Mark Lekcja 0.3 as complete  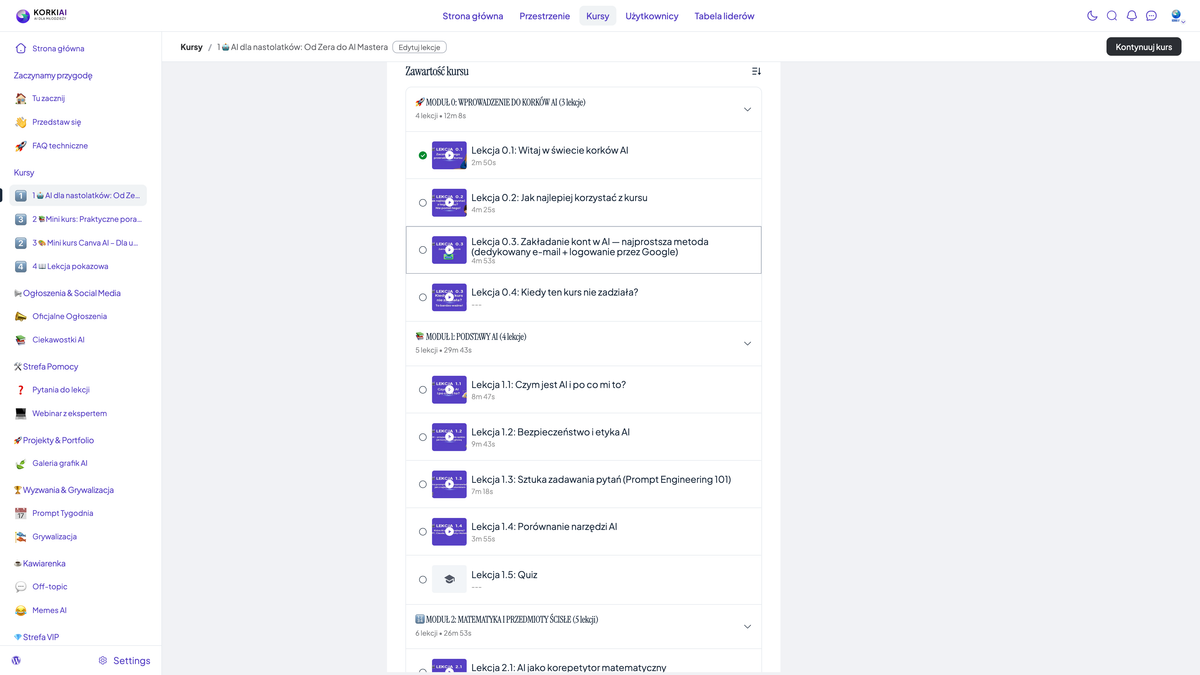[423, 250]
